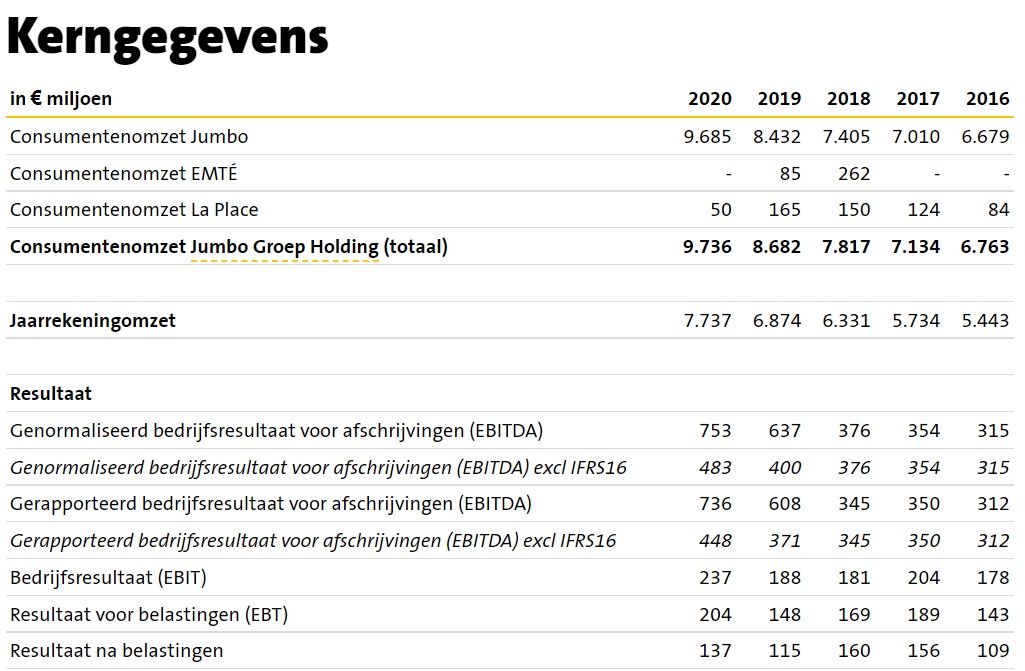
Task: Click Jaarrekeningomzet 2018 value 6.331
Action: pyautogui.click(x=846, y=321)
